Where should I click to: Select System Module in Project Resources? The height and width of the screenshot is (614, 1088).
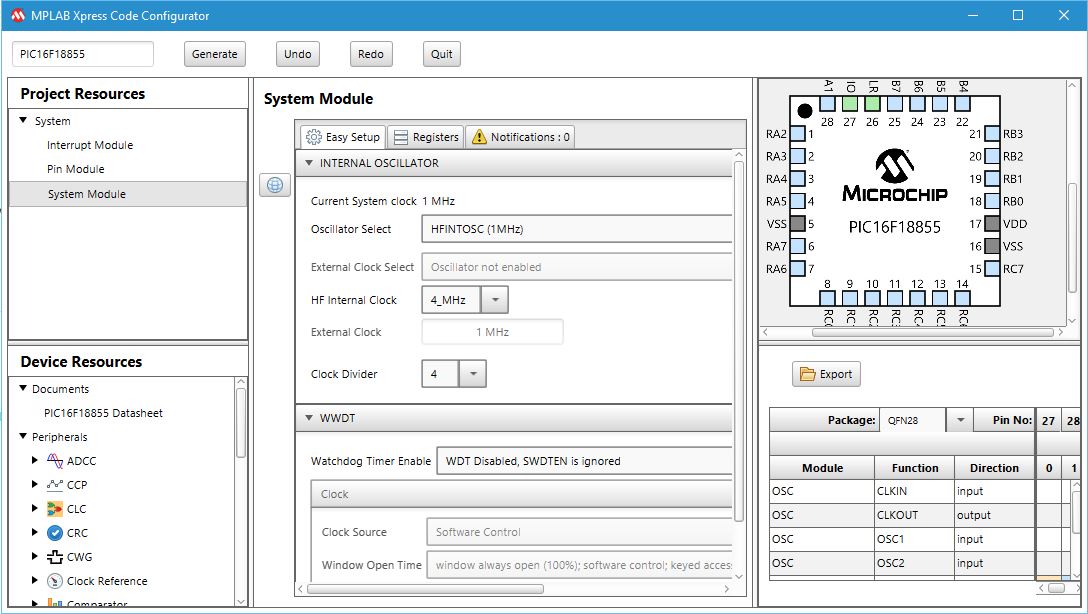tap(128, 194)
